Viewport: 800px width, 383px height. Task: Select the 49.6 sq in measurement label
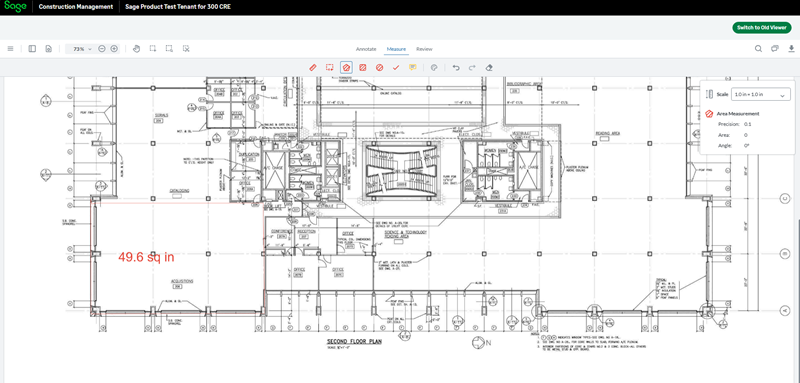coord(146,258)
